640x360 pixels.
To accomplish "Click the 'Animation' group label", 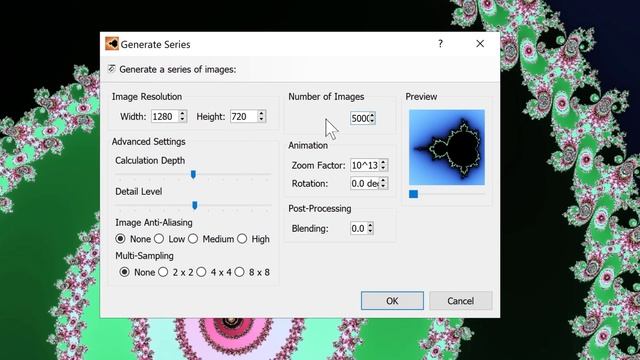I will click(x=308, y=145).
